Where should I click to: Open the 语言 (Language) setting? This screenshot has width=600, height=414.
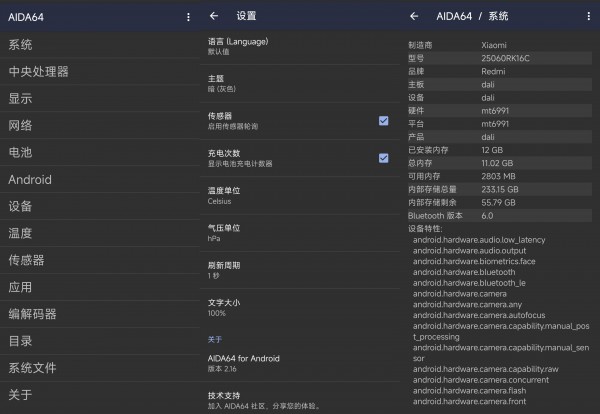click(x=300, y=46)
